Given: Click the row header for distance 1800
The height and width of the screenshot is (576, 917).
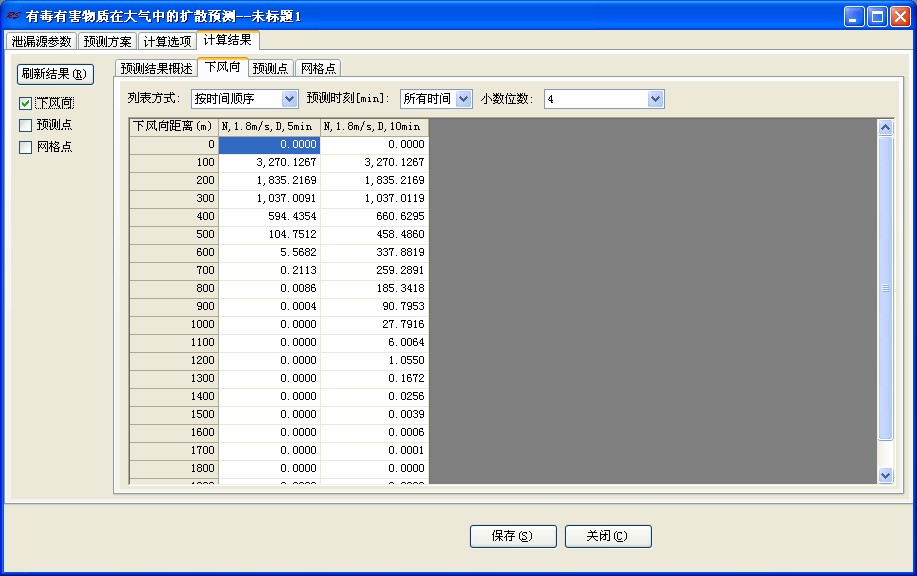Looking at the screenshot, I should (174, 468).
